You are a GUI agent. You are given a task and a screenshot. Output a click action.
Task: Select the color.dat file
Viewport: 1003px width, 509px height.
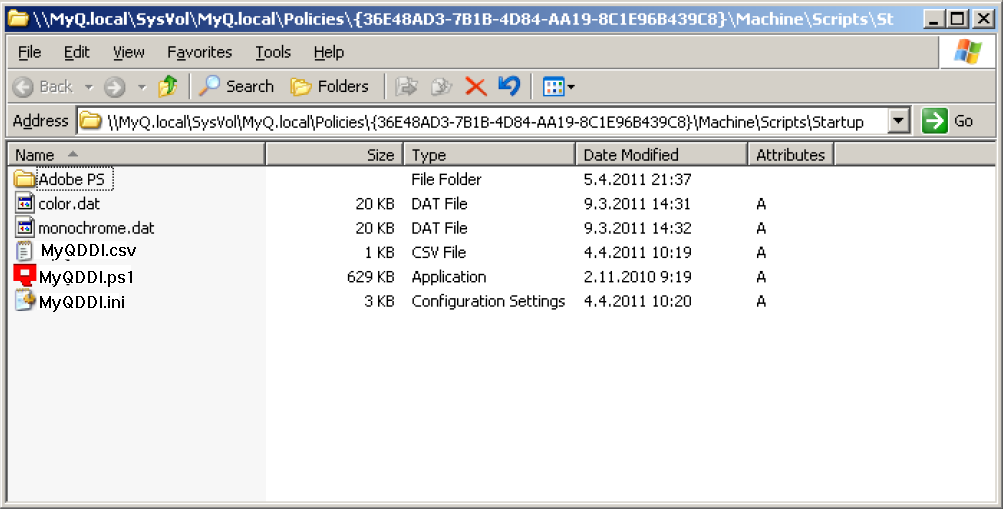coord(69,204)
